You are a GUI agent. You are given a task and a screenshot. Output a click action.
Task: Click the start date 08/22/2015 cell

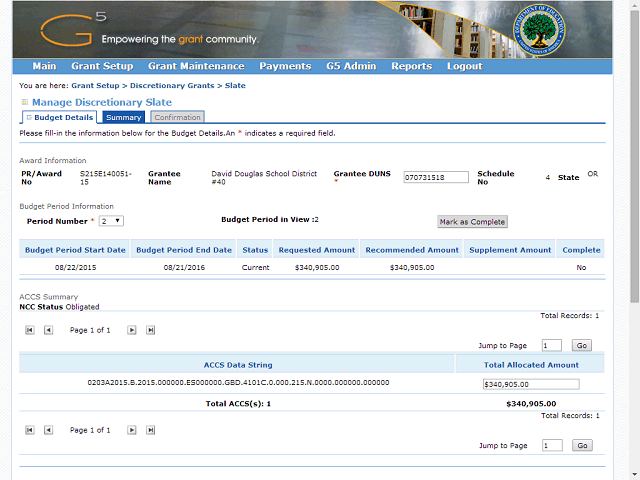tap(76, 267)
